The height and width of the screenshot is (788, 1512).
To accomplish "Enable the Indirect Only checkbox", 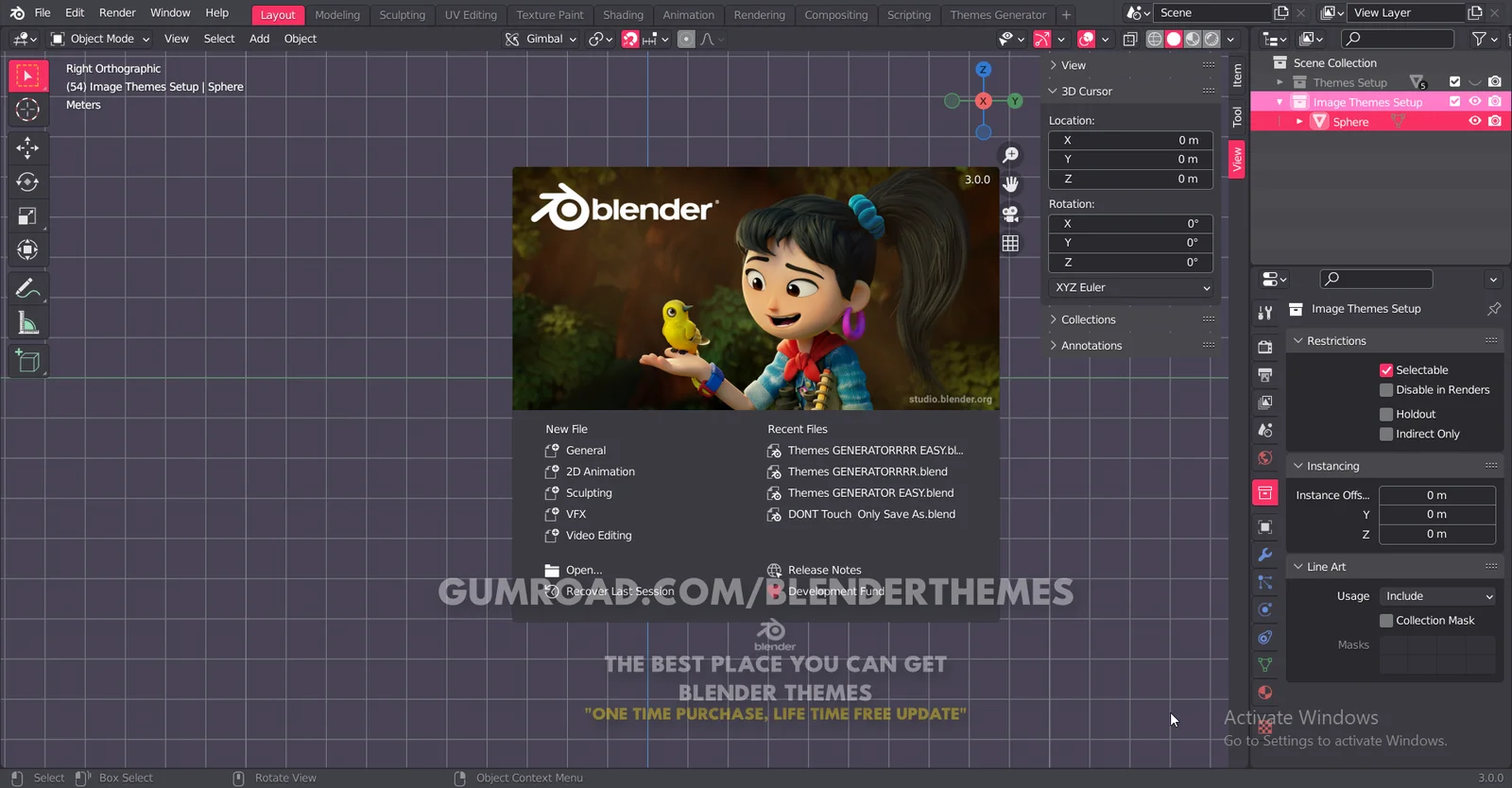I will click(x=1386, y=435).
